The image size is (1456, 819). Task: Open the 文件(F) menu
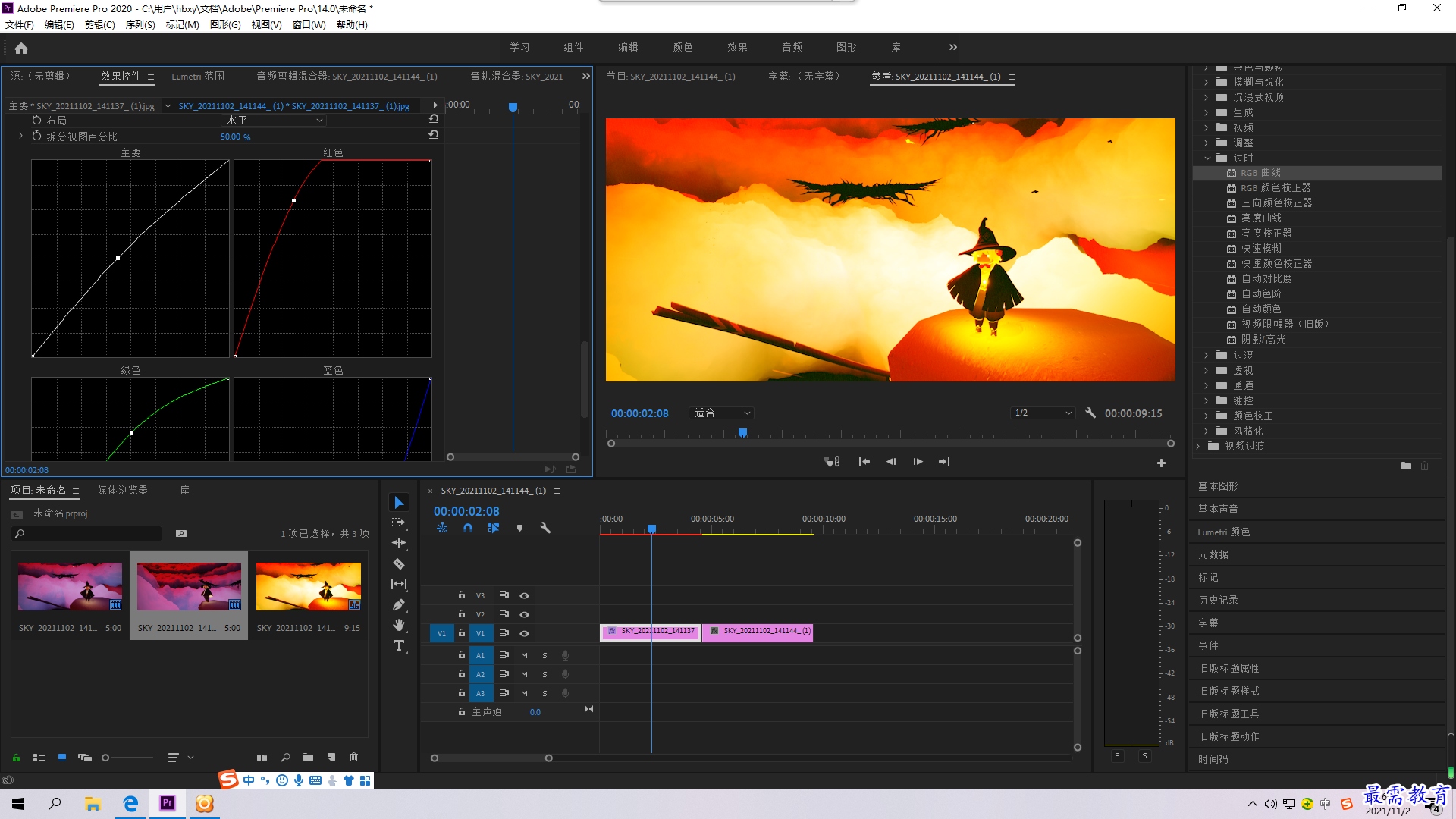coord(20,24)
